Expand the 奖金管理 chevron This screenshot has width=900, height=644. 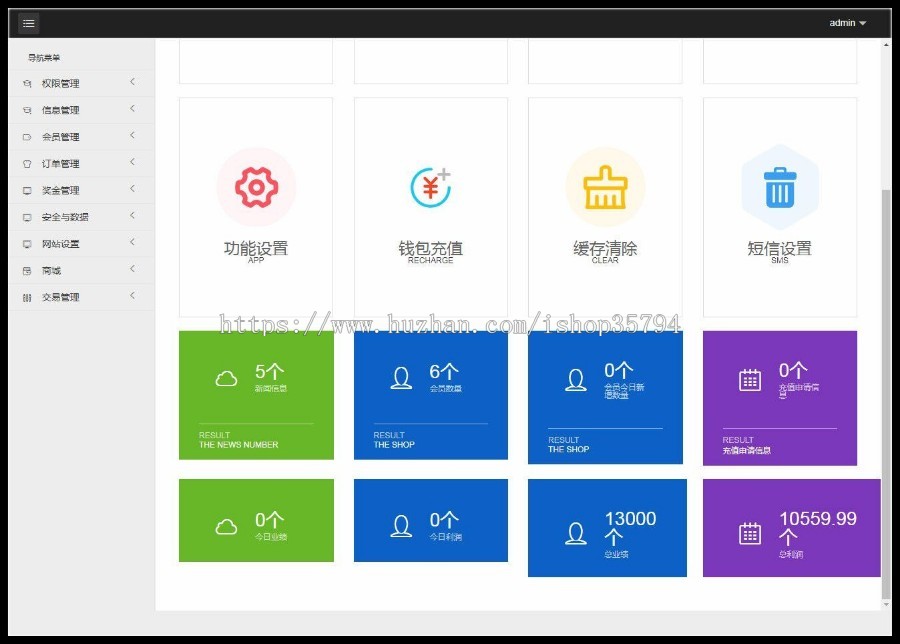[x=133, y=188]
